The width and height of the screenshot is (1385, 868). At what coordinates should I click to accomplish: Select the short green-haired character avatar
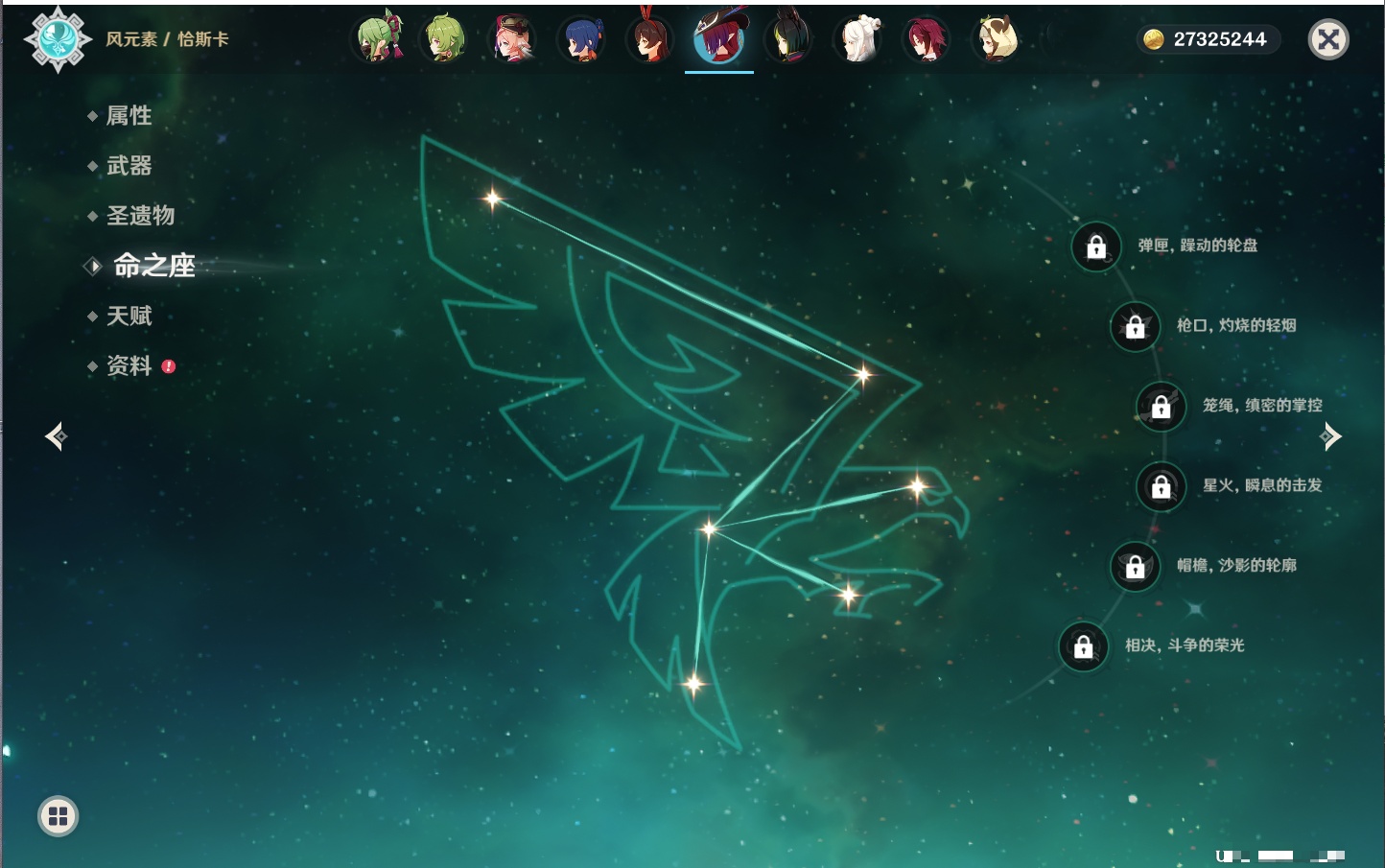(x=445, y=39)
